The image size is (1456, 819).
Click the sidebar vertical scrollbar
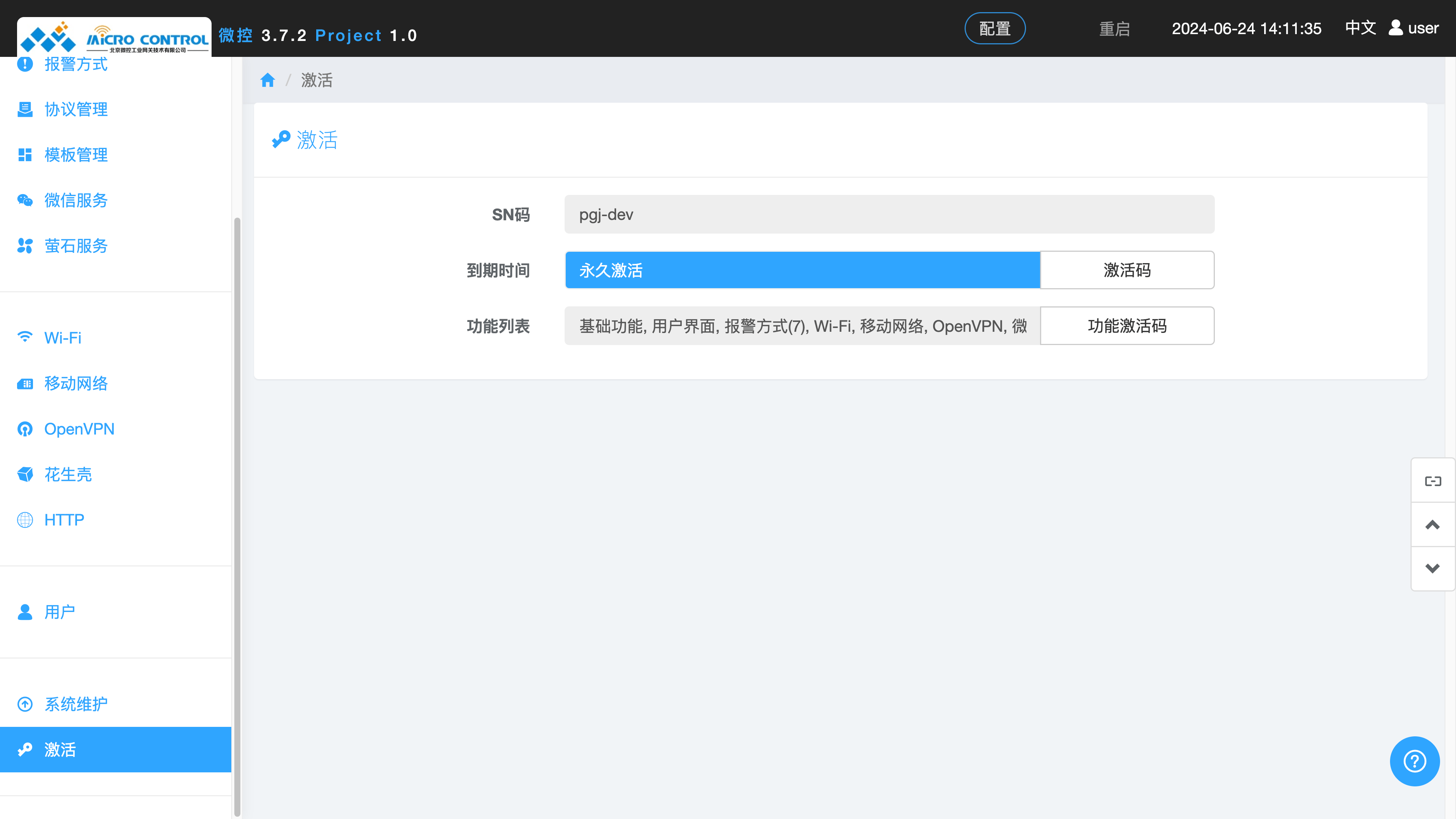click(x=237, y=509)
